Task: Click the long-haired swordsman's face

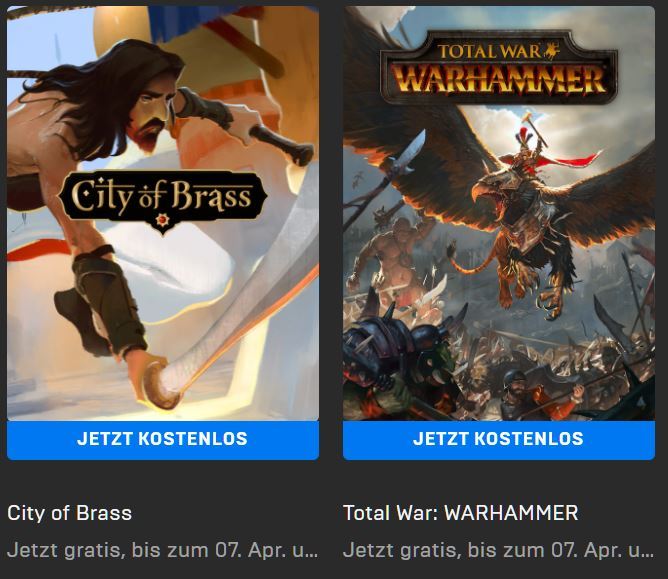Action: tap(151, 113)
